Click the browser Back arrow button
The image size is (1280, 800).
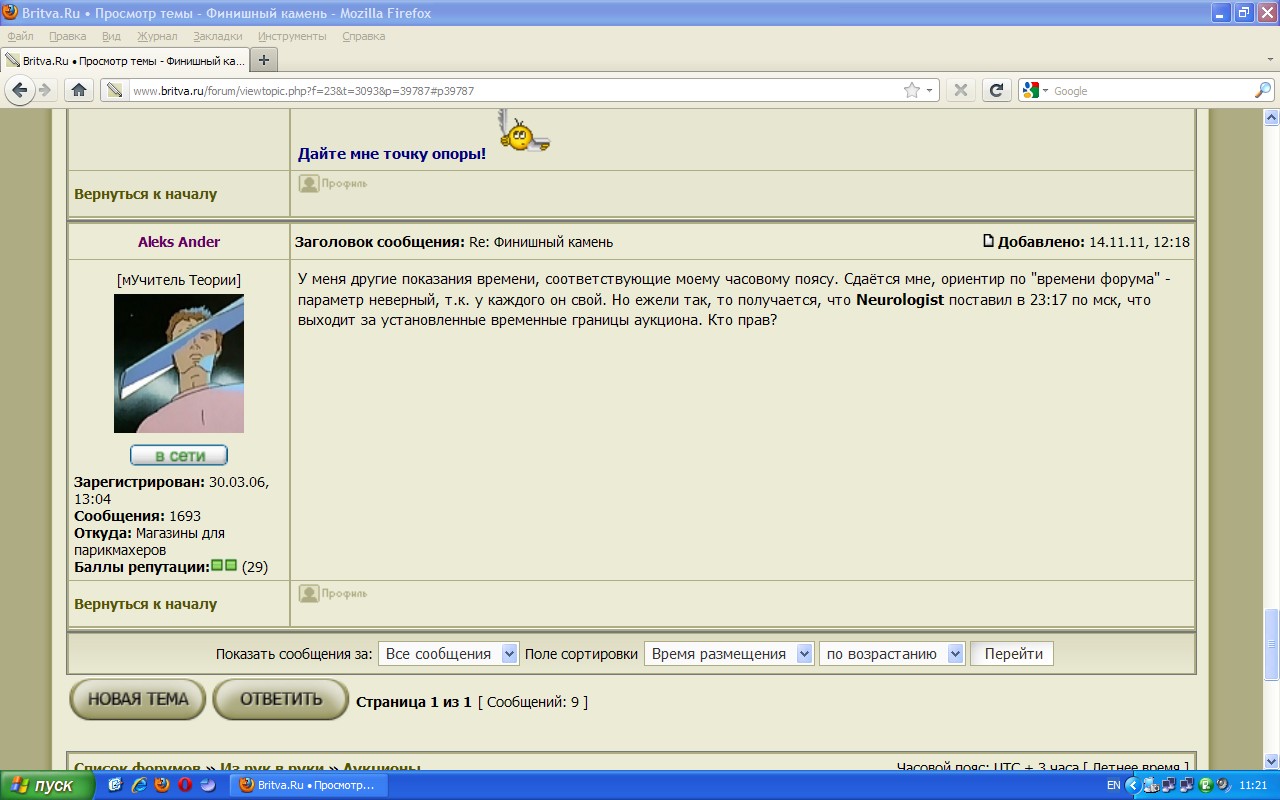click(x=20, y=90)
